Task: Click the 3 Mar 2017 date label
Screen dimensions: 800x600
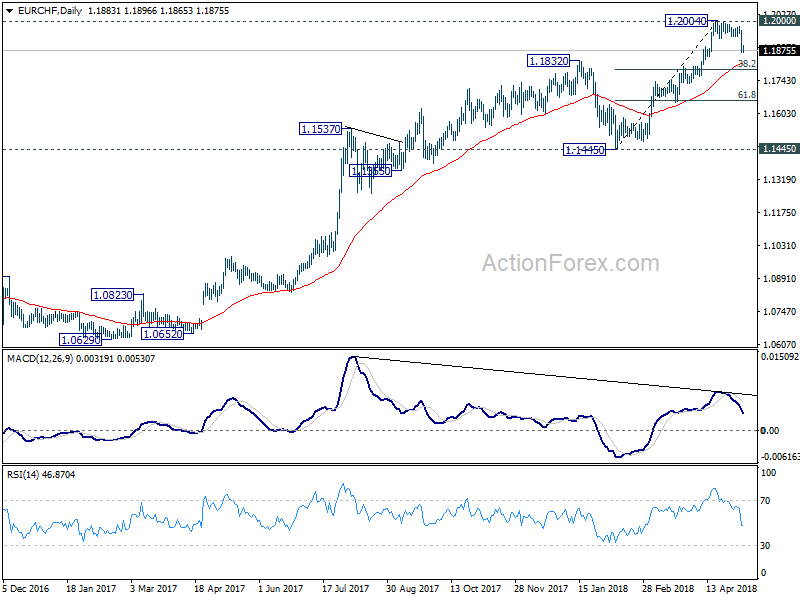Action: coord(154,588)
